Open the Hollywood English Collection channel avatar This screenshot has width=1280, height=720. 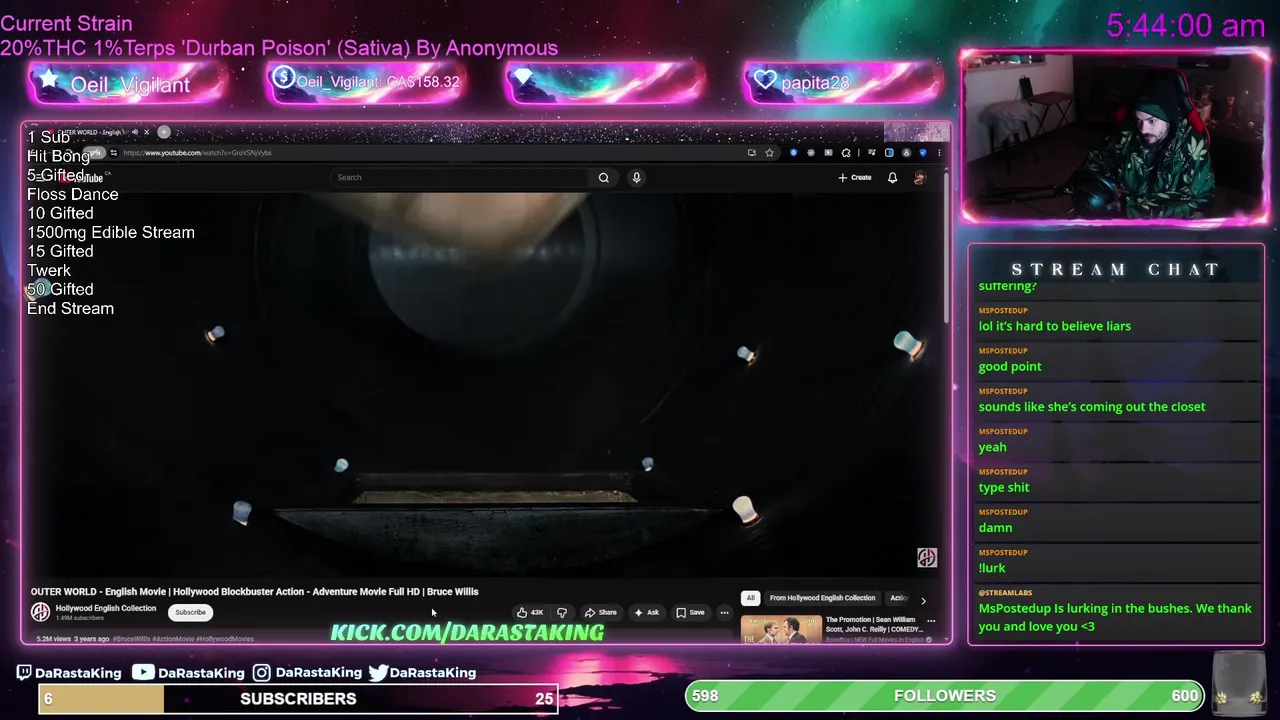(x=40, y=612)
